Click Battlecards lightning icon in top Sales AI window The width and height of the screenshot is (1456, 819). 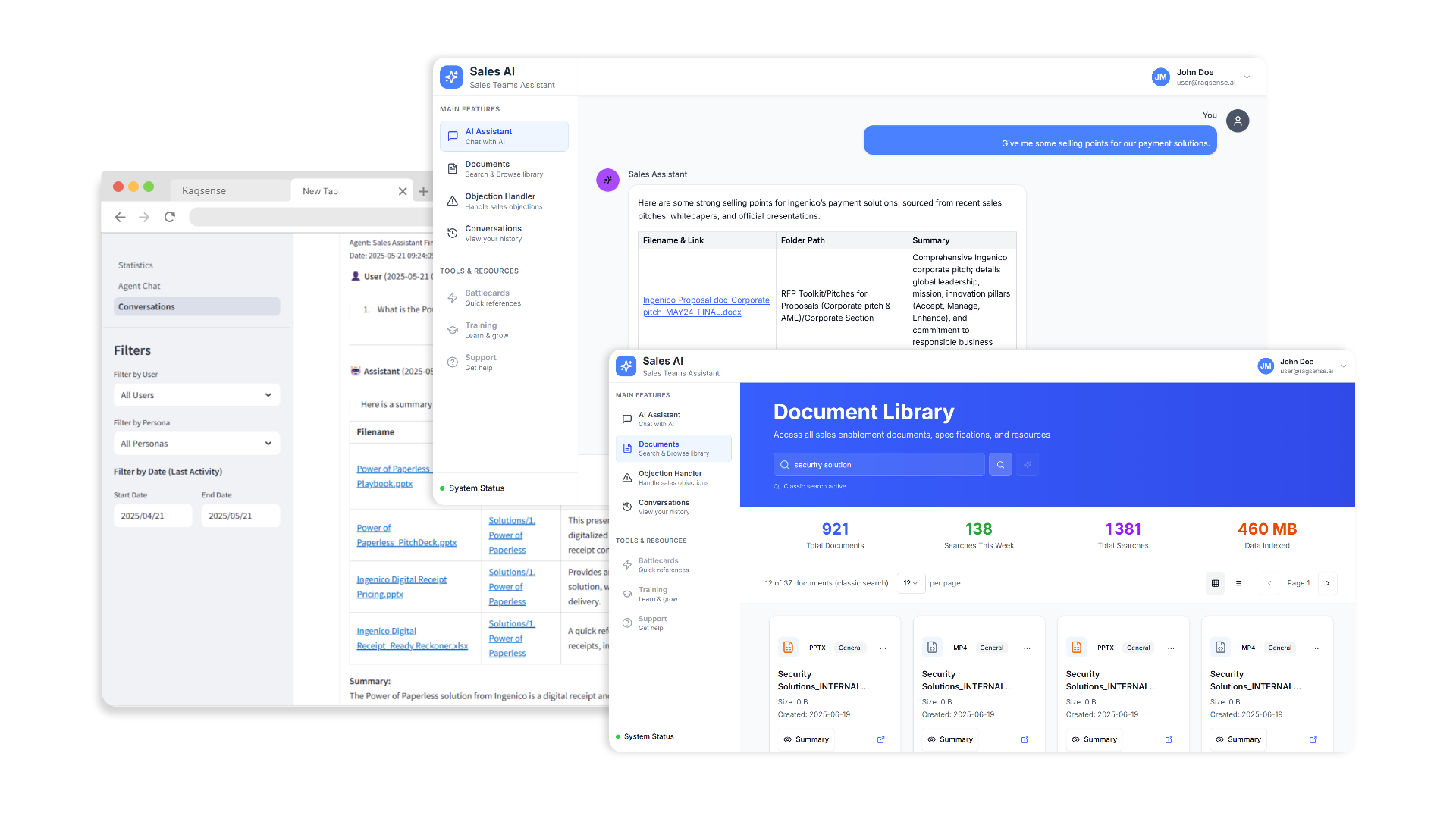pyautogui.click(x=452, y=298)
